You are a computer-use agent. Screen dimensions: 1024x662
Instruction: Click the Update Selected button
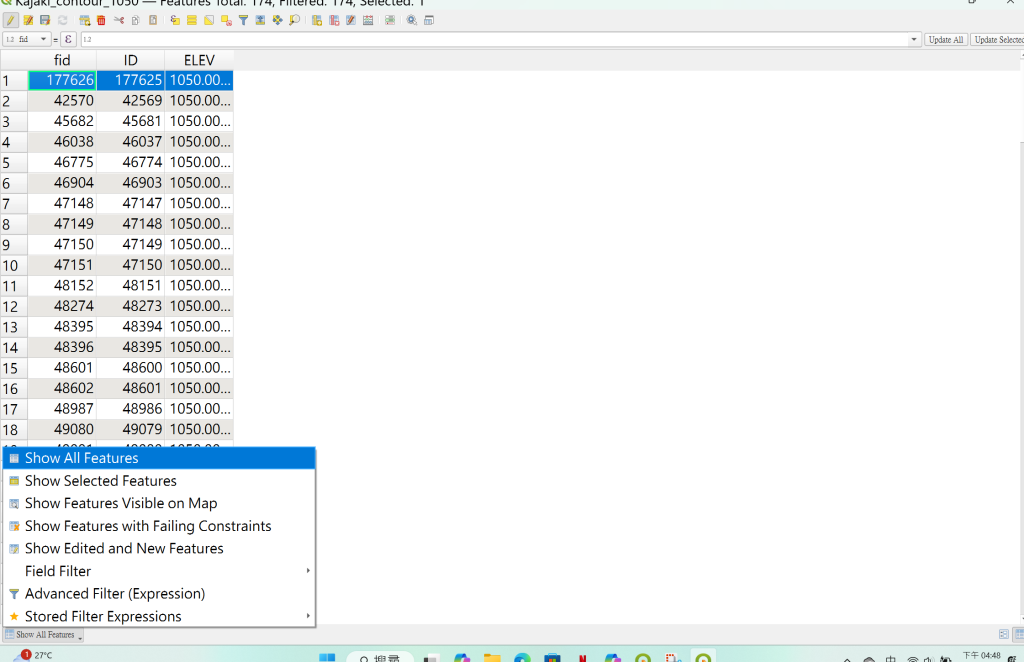click(x=997, y=39)
